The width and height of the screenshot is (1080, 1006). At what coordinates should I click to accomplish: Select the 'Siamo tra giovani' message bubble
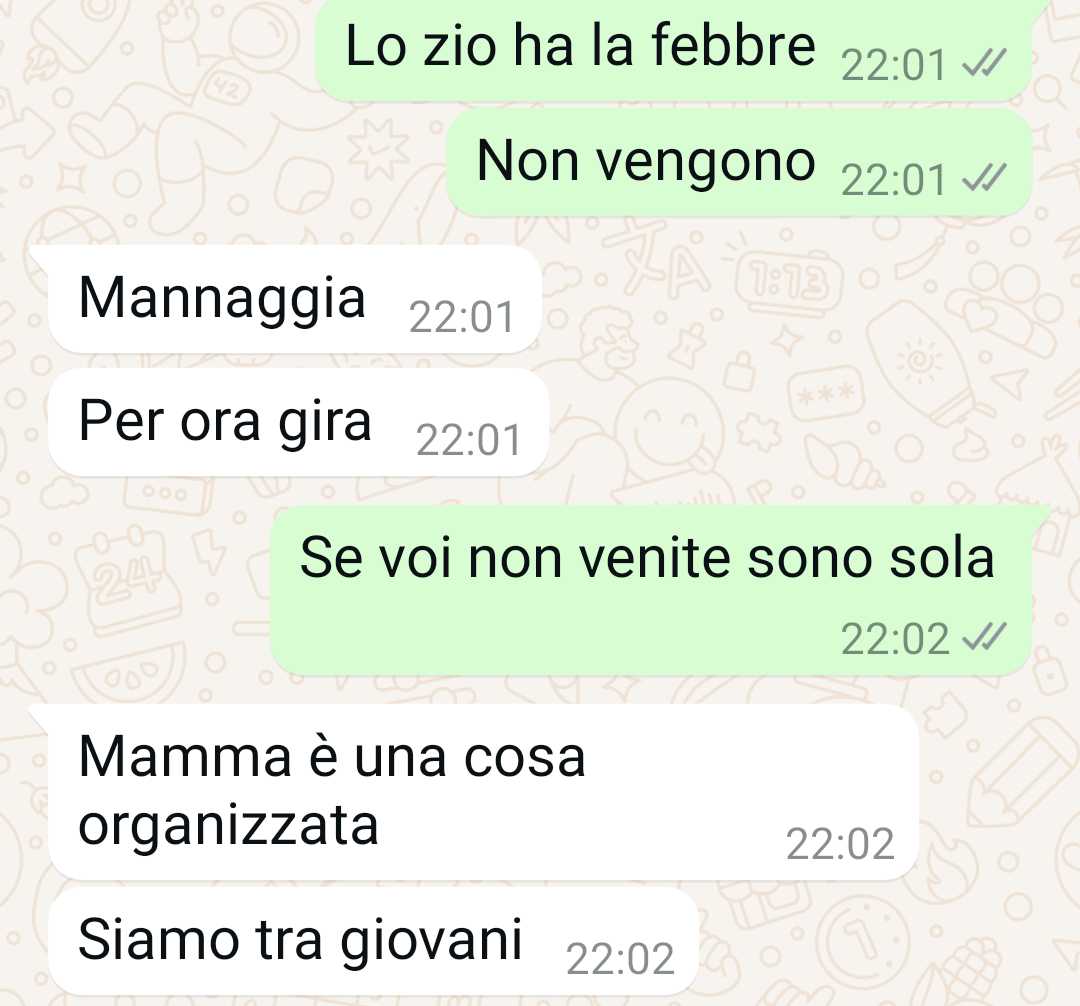pos(374,941)
